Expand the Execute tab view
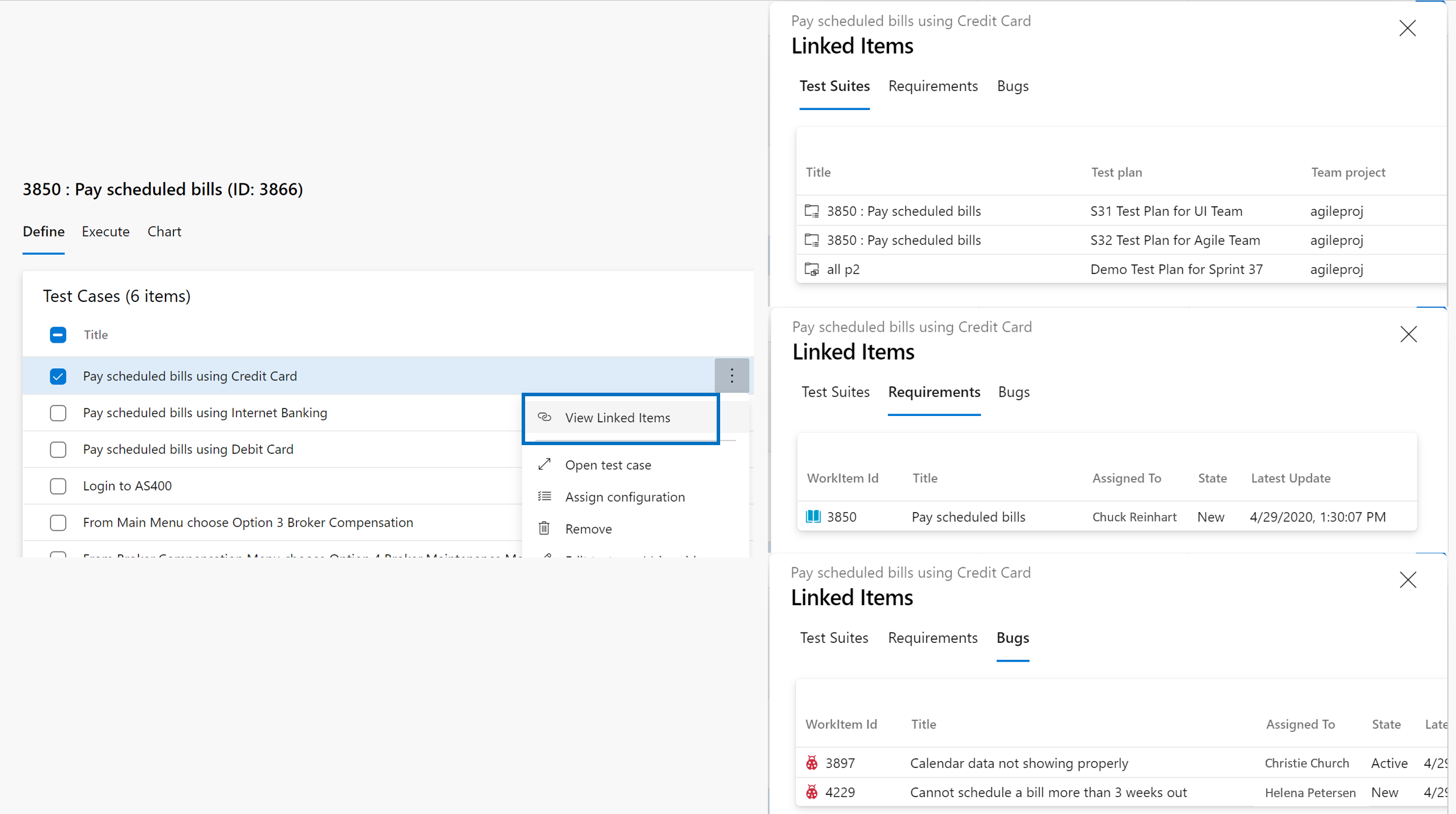The height and width of the screenshot is (814, 1456). [105, 232]
